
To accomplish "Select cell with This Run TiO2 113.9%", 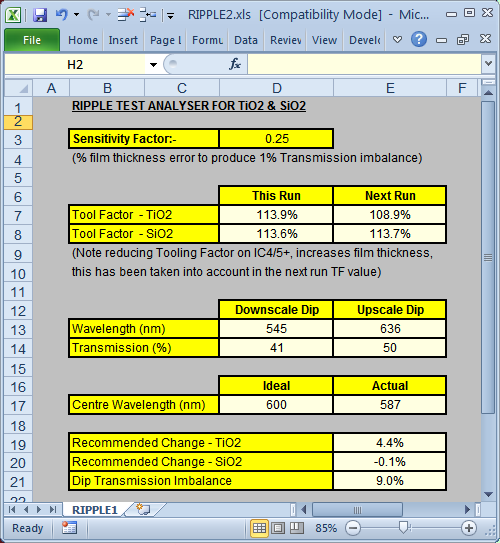I will tap(276, 215).
